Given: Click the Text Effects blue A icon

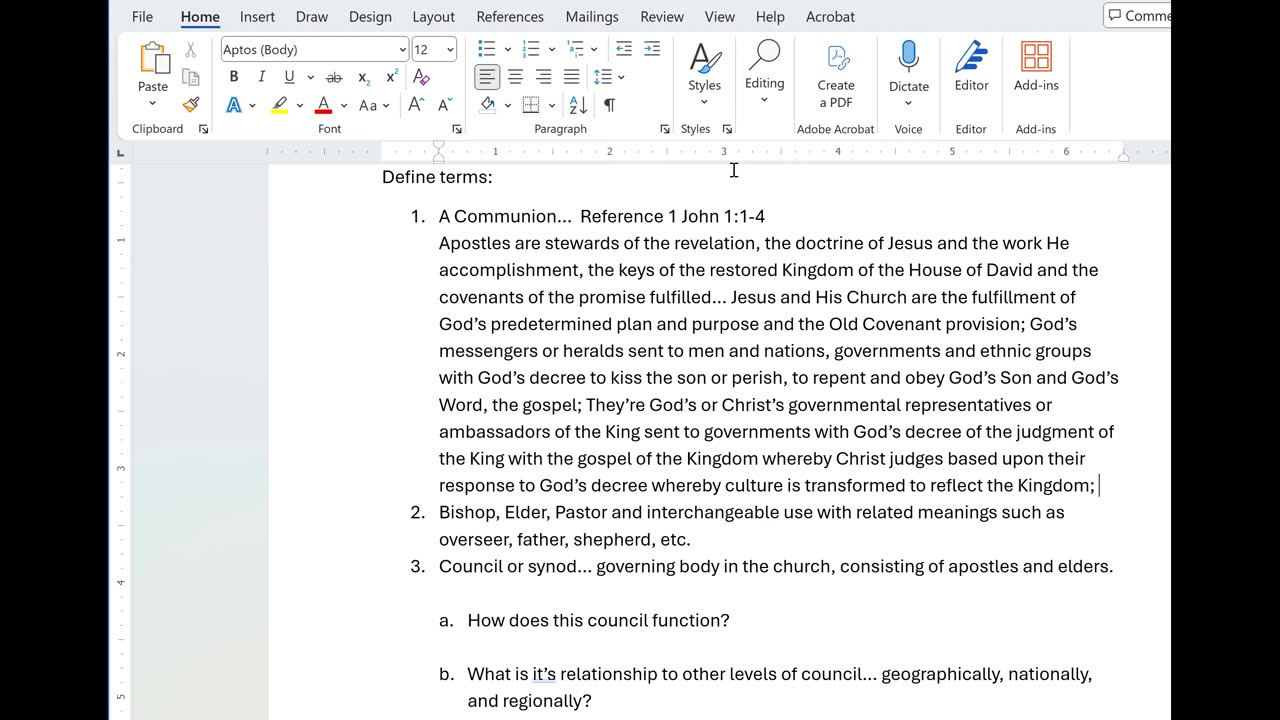Looking at the screenshot, I should (x=233, y=105).
